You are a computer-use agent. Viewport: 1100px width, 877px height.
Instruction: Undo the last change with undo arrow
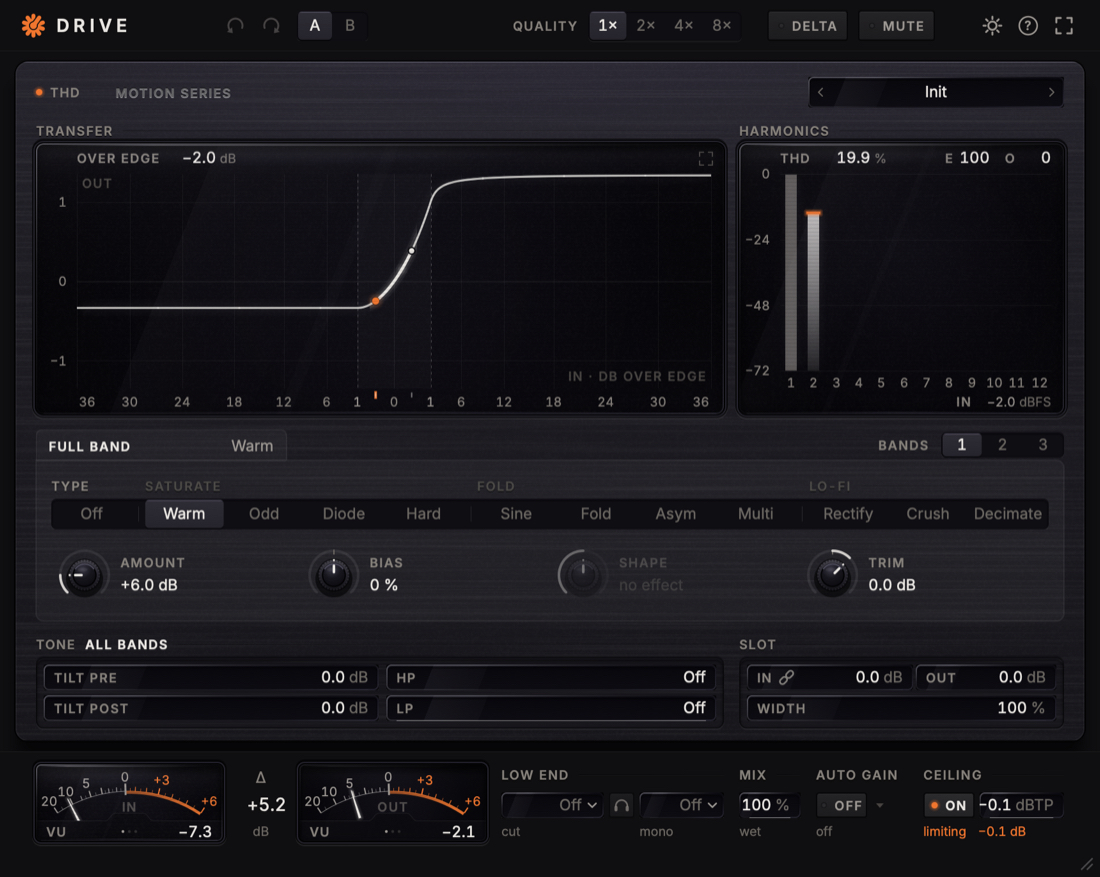coord(235,26)
